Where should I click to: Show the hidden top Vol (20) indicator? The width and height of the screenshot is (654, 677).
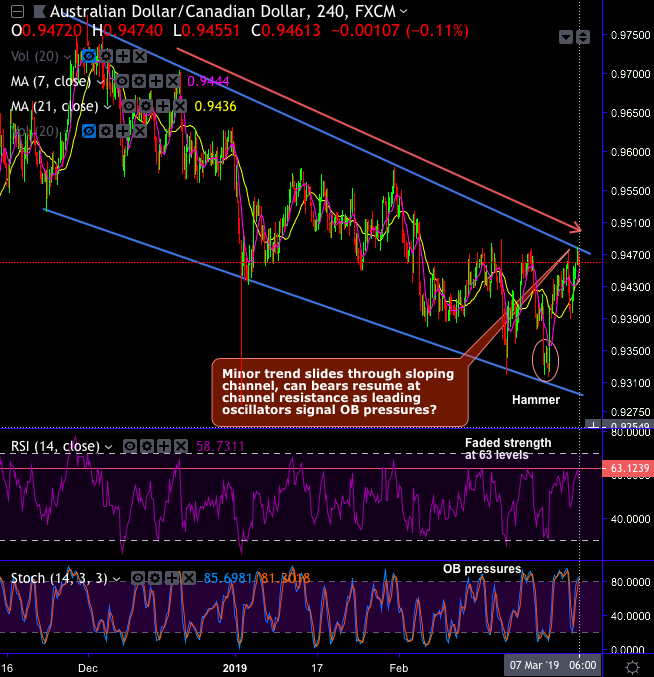(89, 56)
